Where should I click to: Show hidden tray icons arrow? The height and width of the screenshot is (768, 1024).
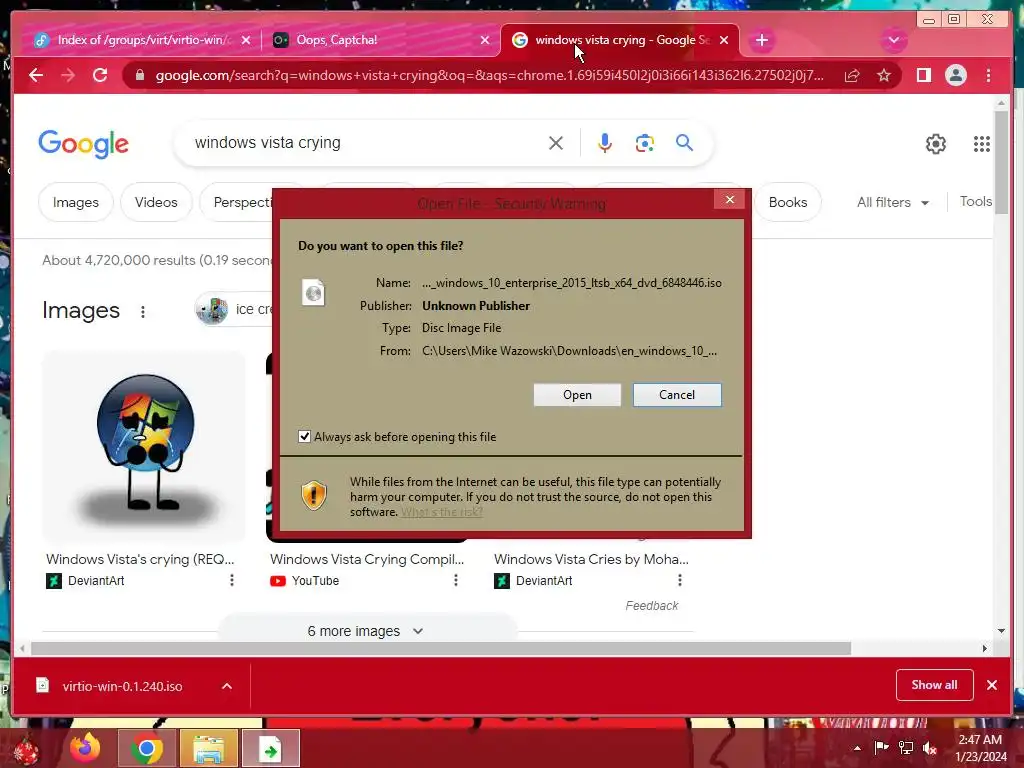pos(857,748)
